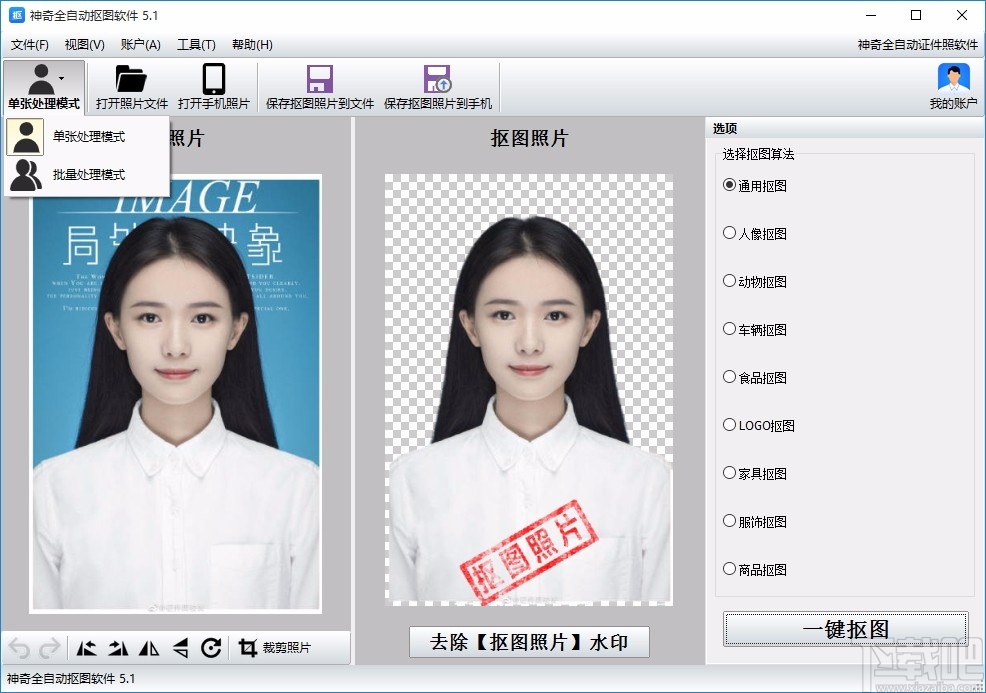Select the LOGO抠图 radio button

pyautogui.click(x=758, y=425)
